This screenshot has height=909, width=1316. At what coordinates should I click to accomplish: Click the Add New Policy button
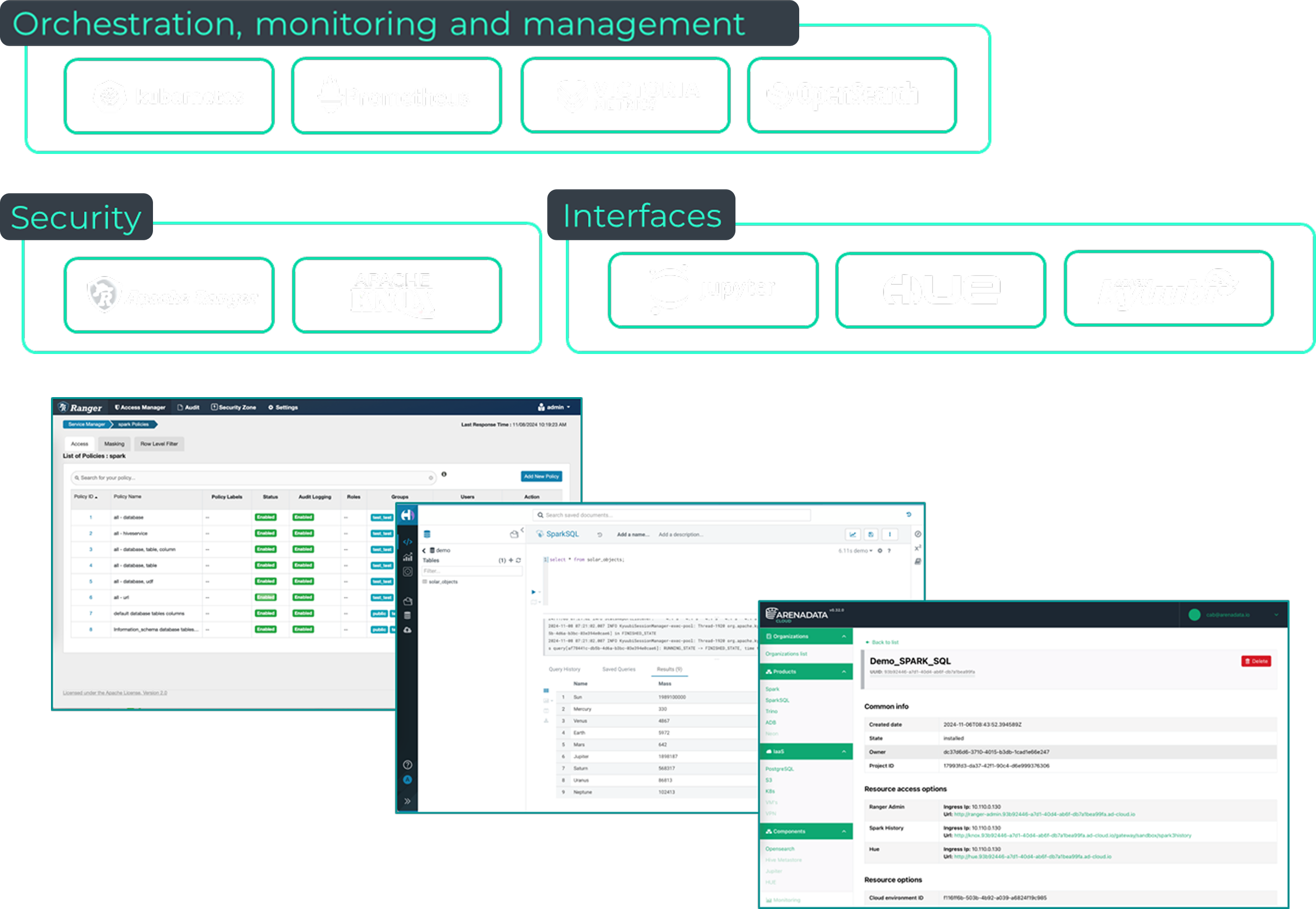541,476
